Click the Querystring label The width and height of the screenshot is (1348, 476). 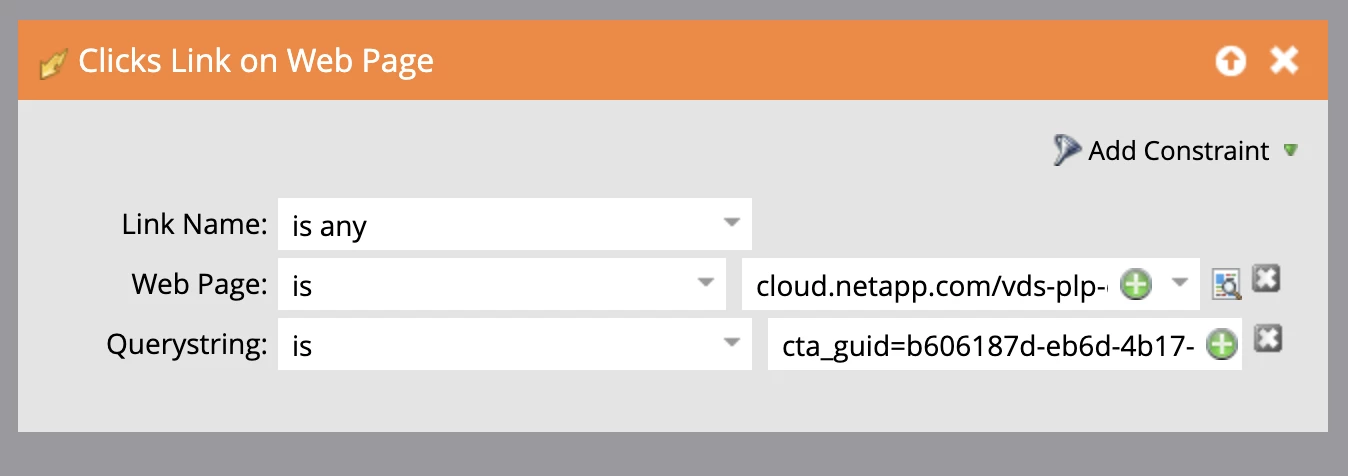point(187,345)
